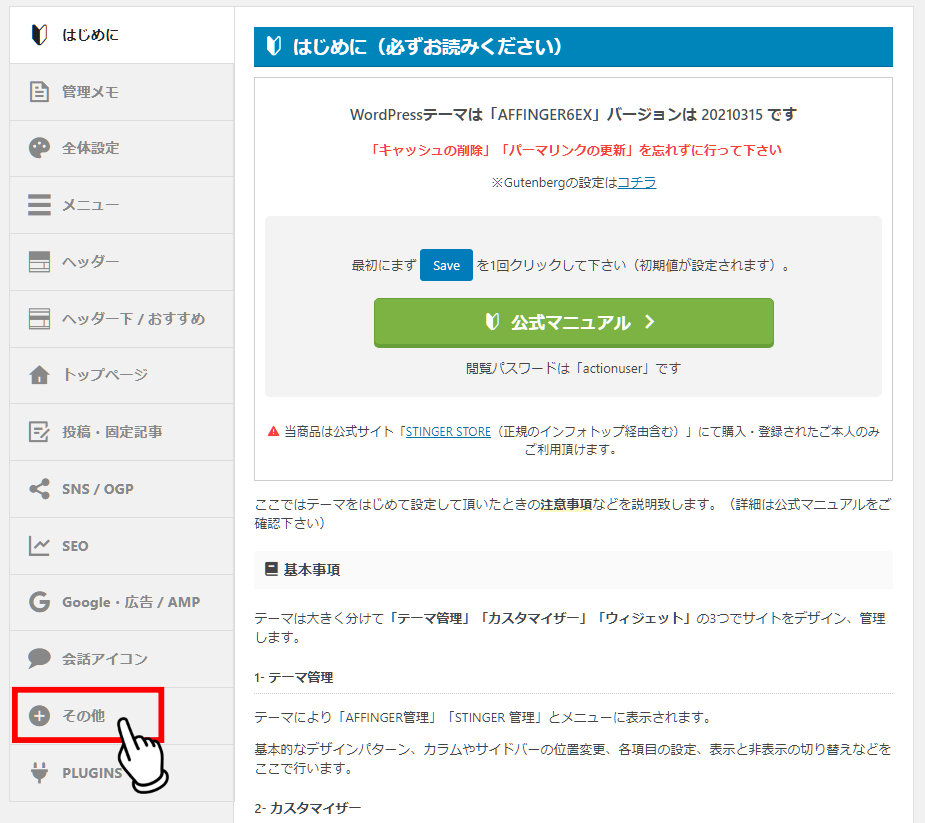Click the 1- テーマ管理 subheading
The image size is (925, 823).
coord(294,677)
